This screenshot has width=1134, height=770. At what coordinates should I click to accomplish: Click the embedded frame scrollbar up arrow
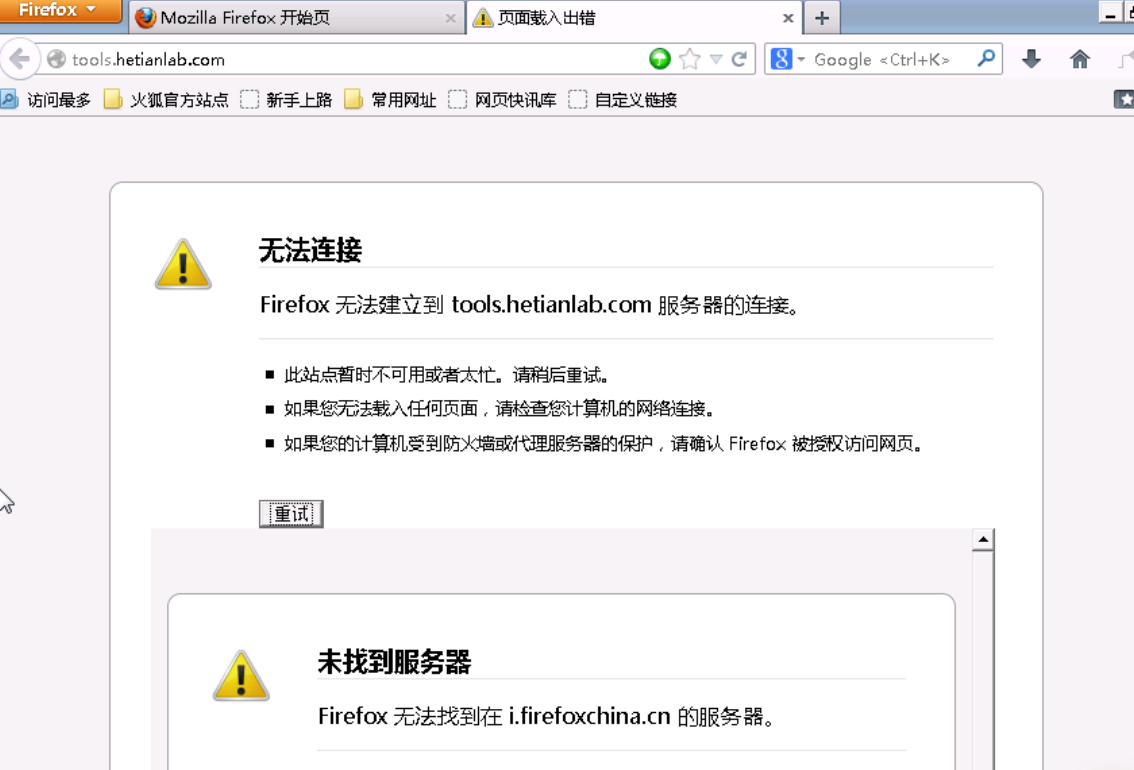pos(983,539)
